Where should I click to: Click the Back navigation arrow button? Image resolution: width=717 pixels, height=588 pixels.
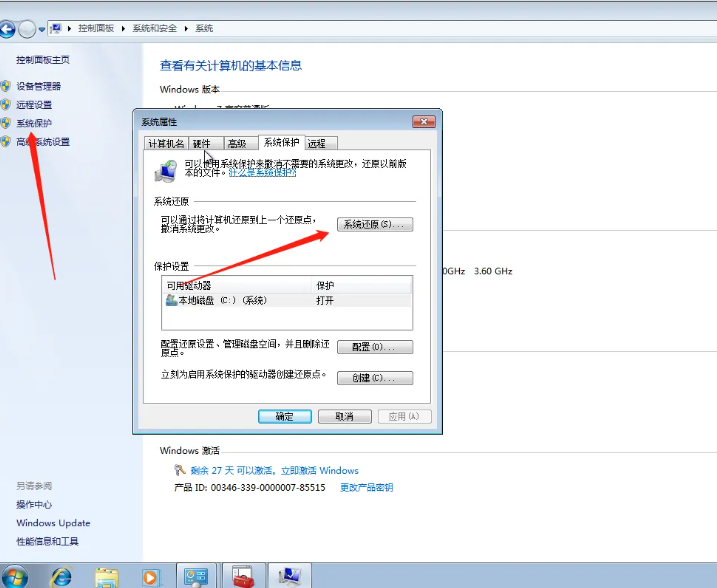point(9,28)
